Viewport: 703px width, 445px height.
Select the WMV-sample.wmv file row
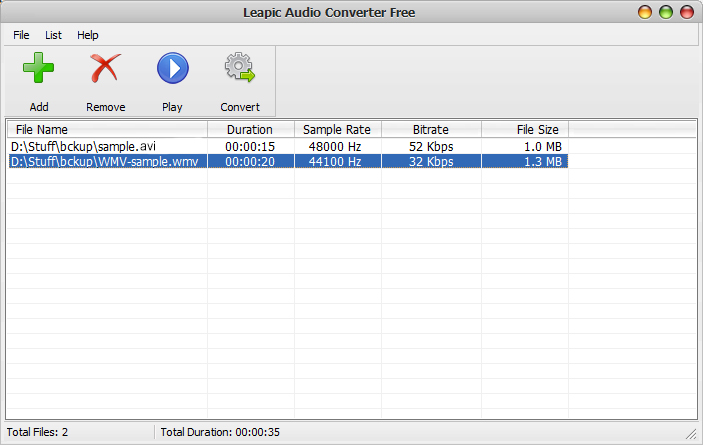point(288,161)
